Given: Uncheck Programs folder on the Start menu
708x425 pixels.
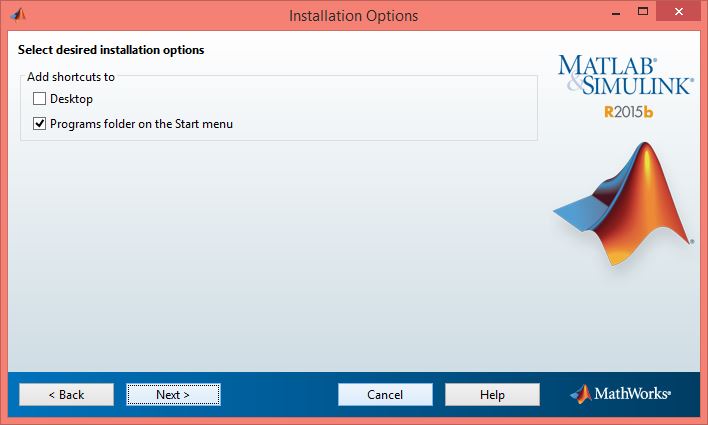Looking at the screenshot, I should tap(40, 124).
